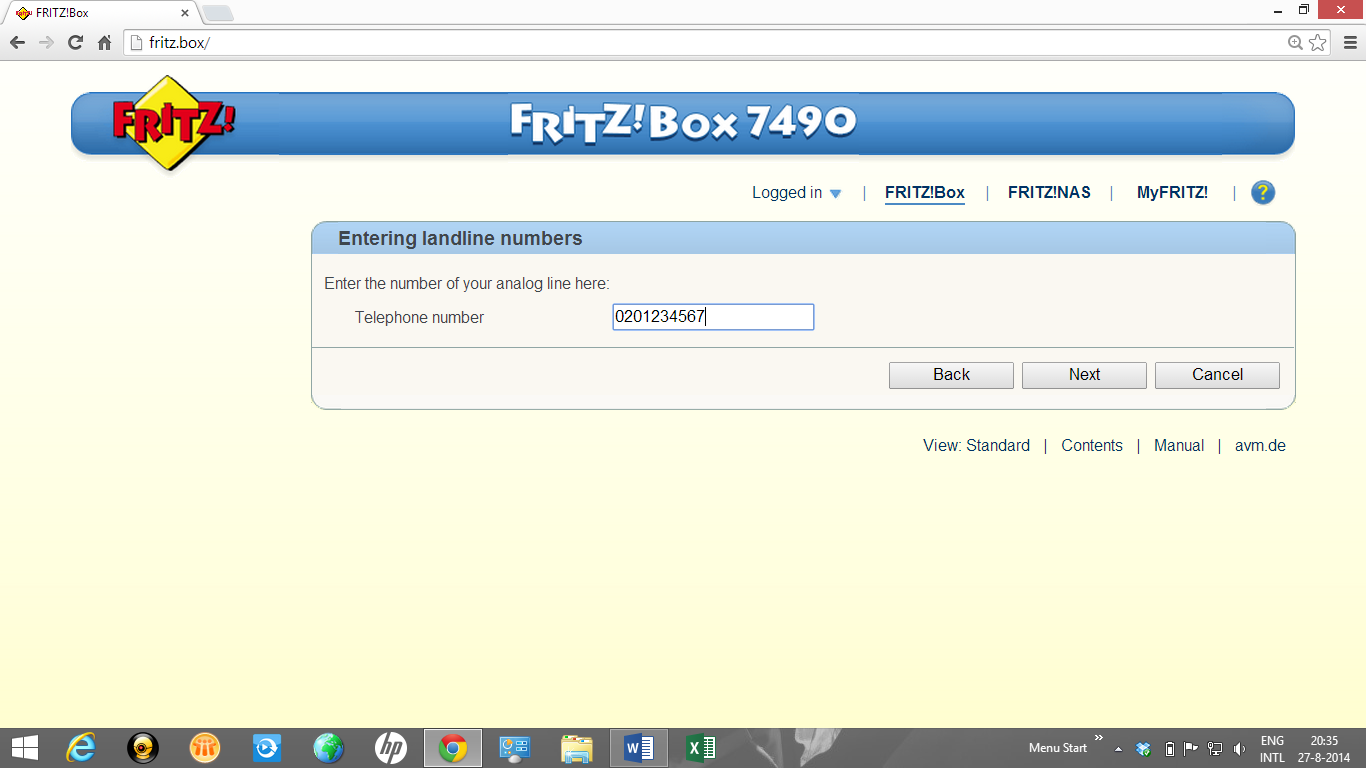This screenshot has height=768, width=1366.
Task: Open the MyFRITZ! menu tab
Action: point(1172,193)
